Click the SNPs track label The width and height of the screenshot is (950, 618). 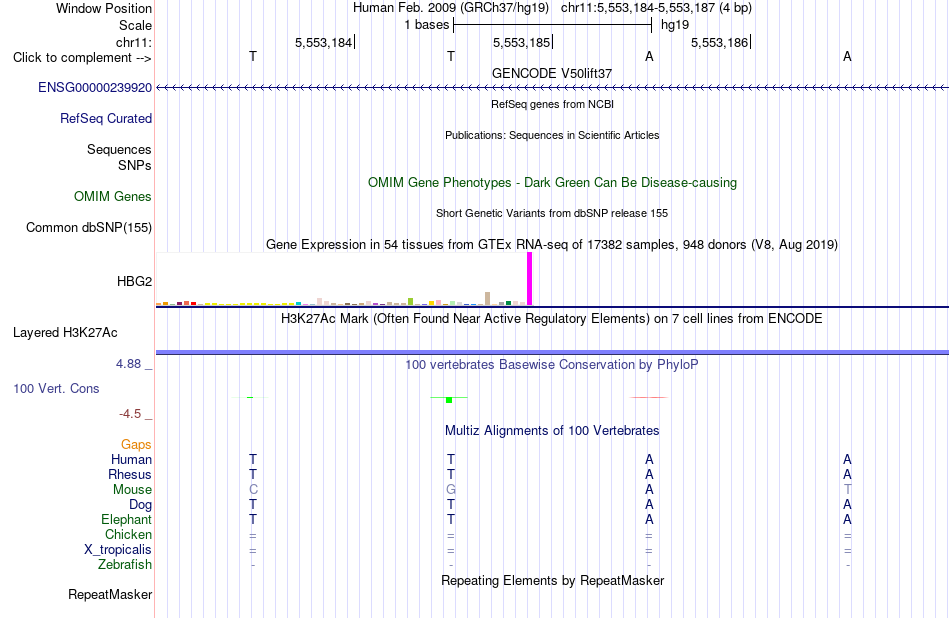(x=135, y=165)
